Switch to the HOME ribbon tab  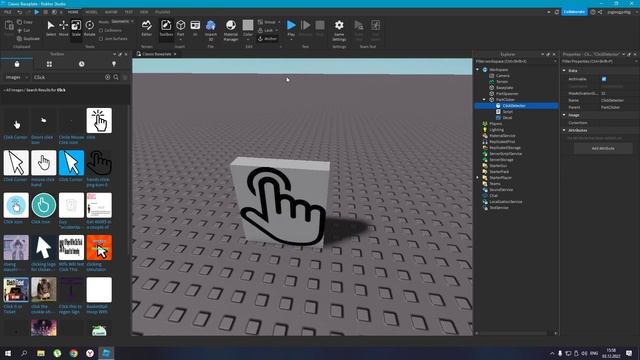click(73, 12)
